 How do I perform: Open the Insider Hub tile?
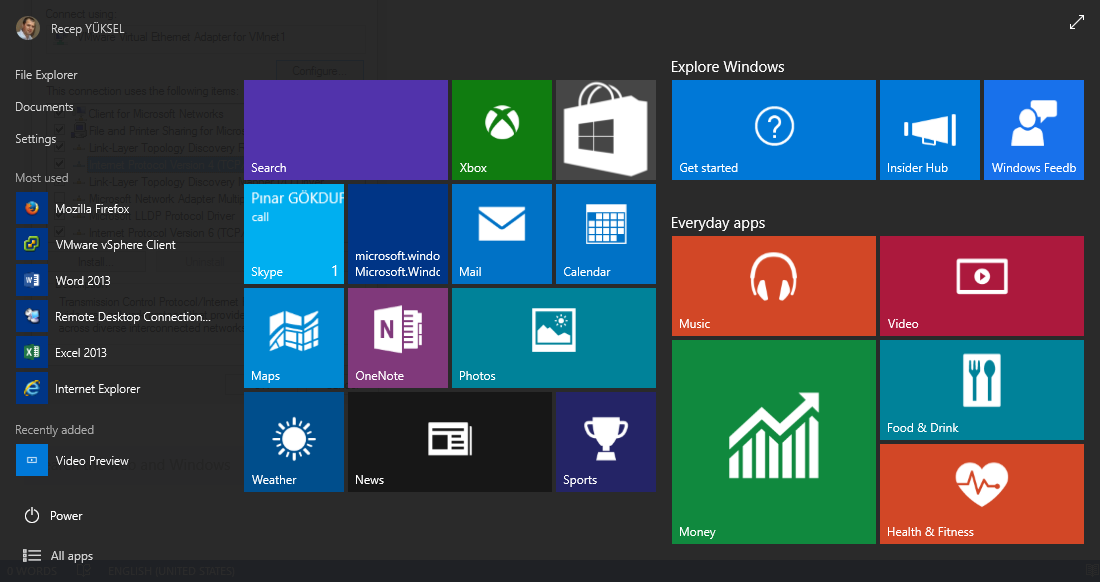point(930,130)
